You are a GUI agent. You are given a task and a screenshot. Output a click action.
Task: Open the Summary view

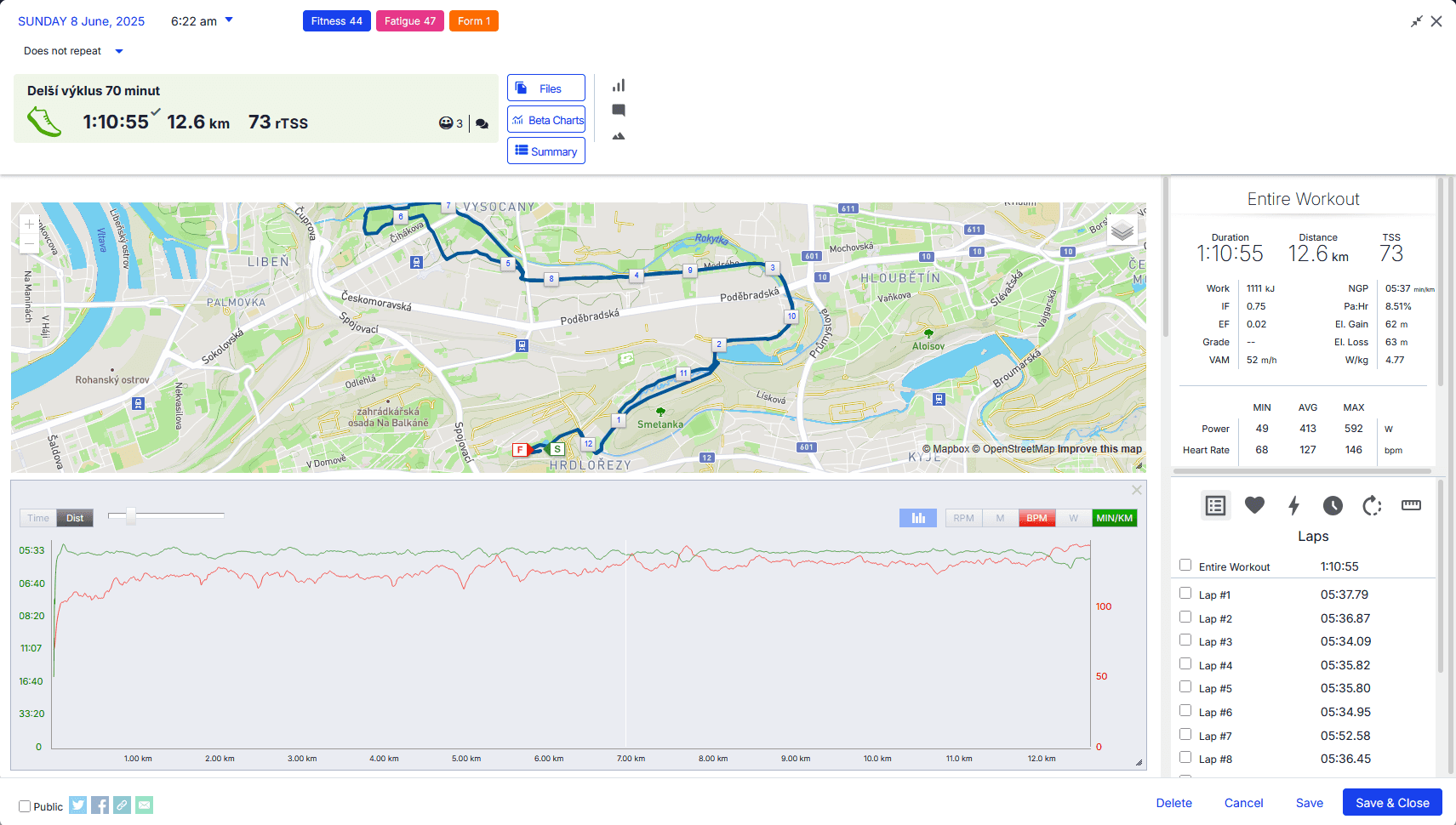point(546,151)
